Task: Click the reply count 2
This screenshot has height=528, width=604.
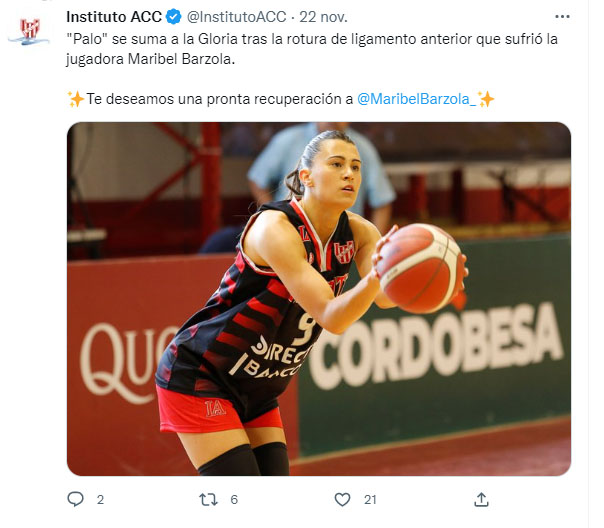Action: click(100, 500)
